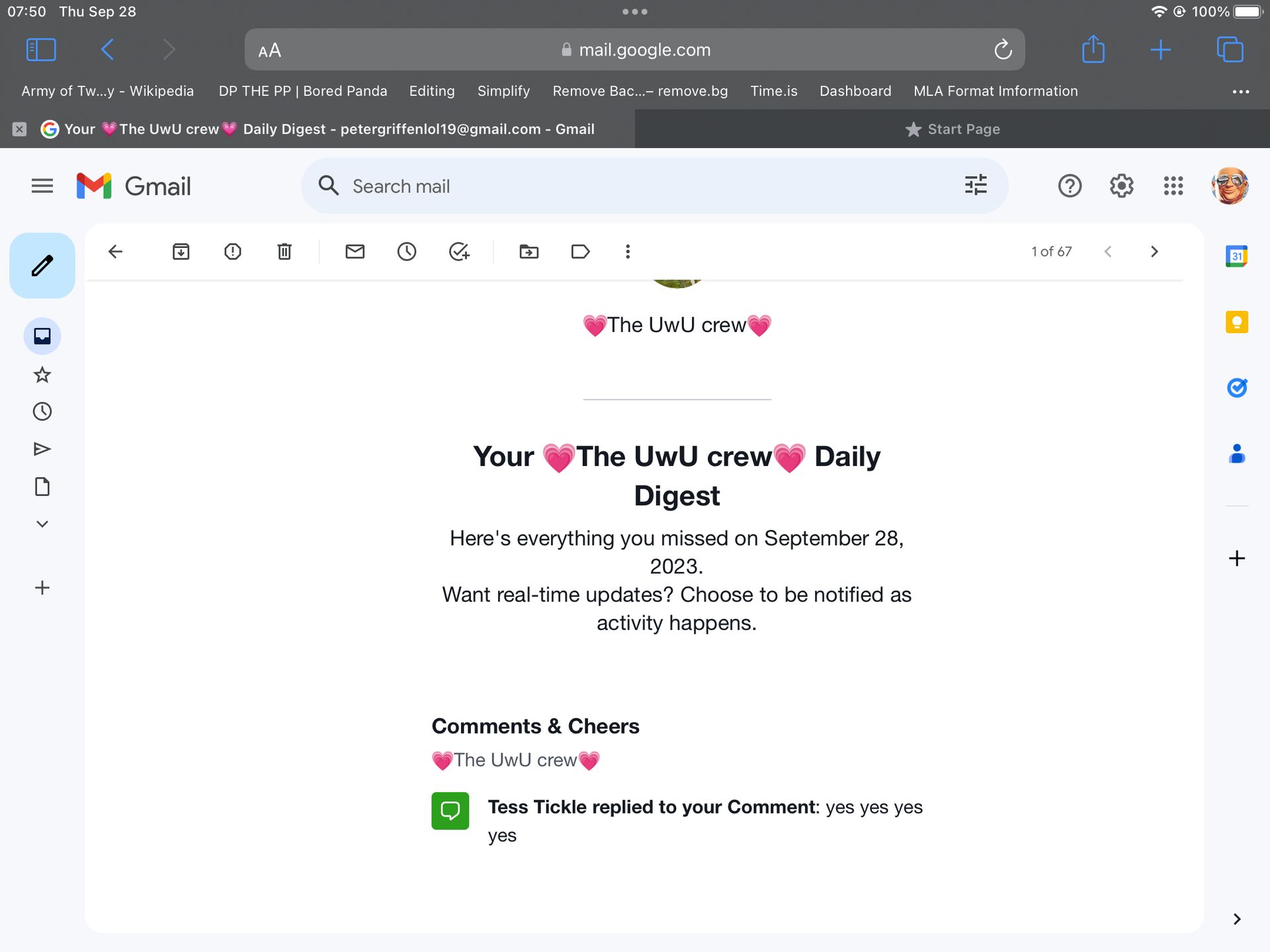The image size is (1270, 952).
Task: Open the Labels icon in the toolbar
Action: 580,251
